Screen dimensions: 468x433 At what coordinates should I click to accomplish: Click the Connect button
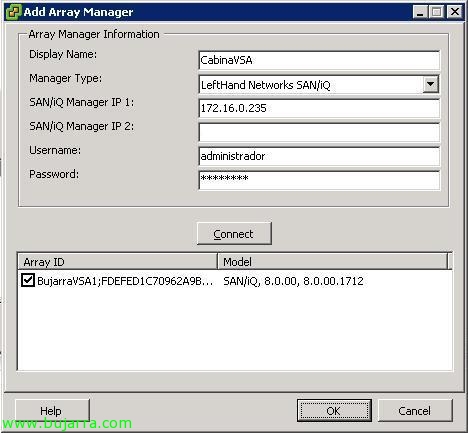click(x=234, y=234)
